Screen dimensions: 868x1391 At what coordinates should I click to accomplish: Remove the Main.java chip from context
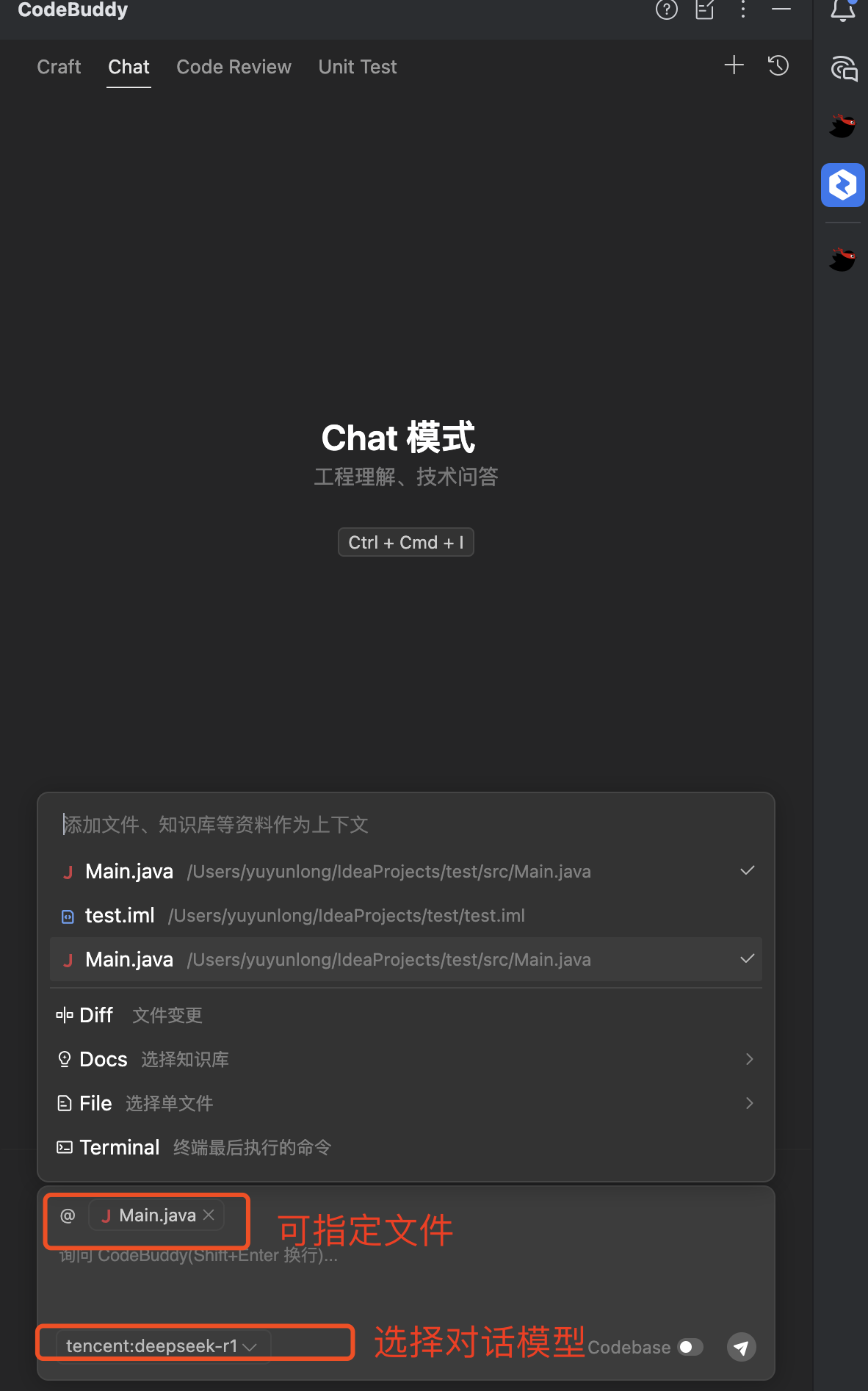click(209, 1215)
